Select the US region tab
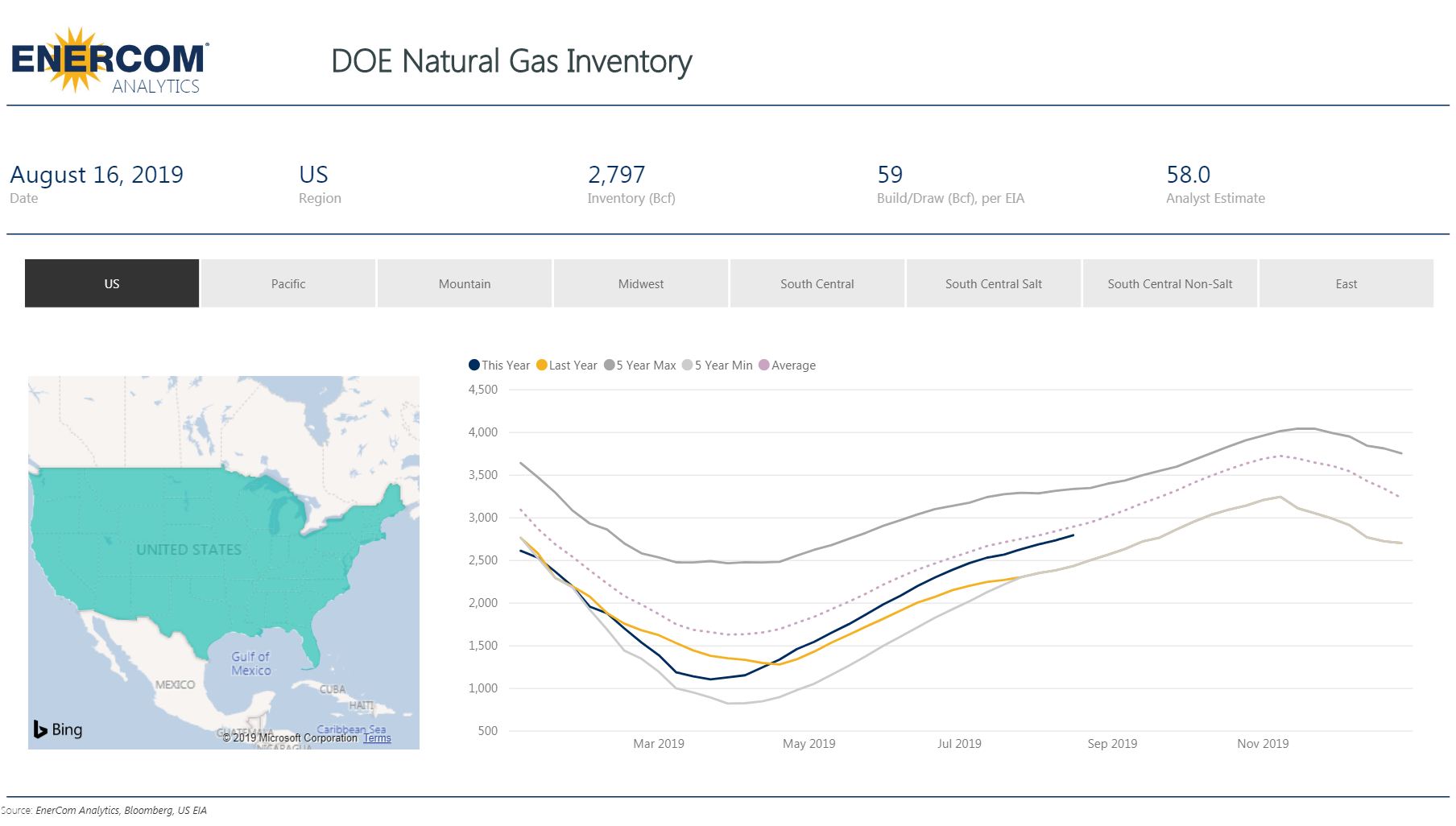Screen dimensions: 1456x826 tap(112, 283)
